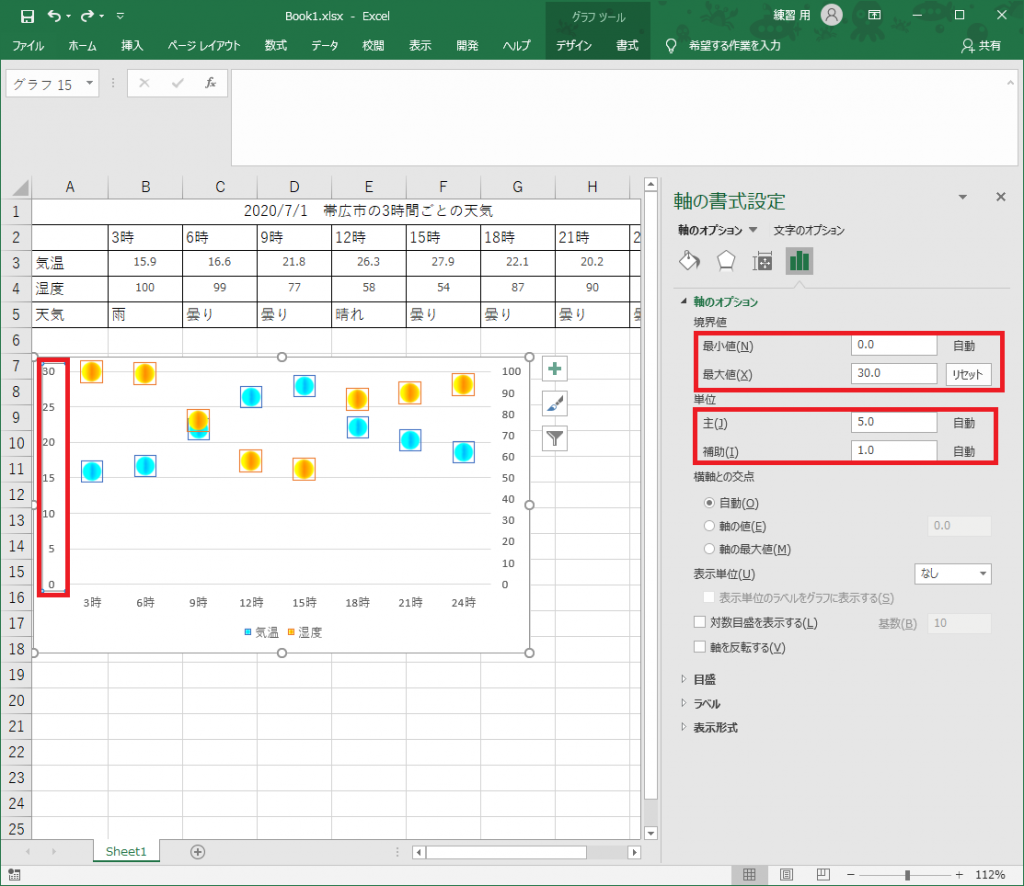The width and height of the screenshot is (1024, 886).
Task: Click the 主 unit input field
Action: tap(893, 422)
